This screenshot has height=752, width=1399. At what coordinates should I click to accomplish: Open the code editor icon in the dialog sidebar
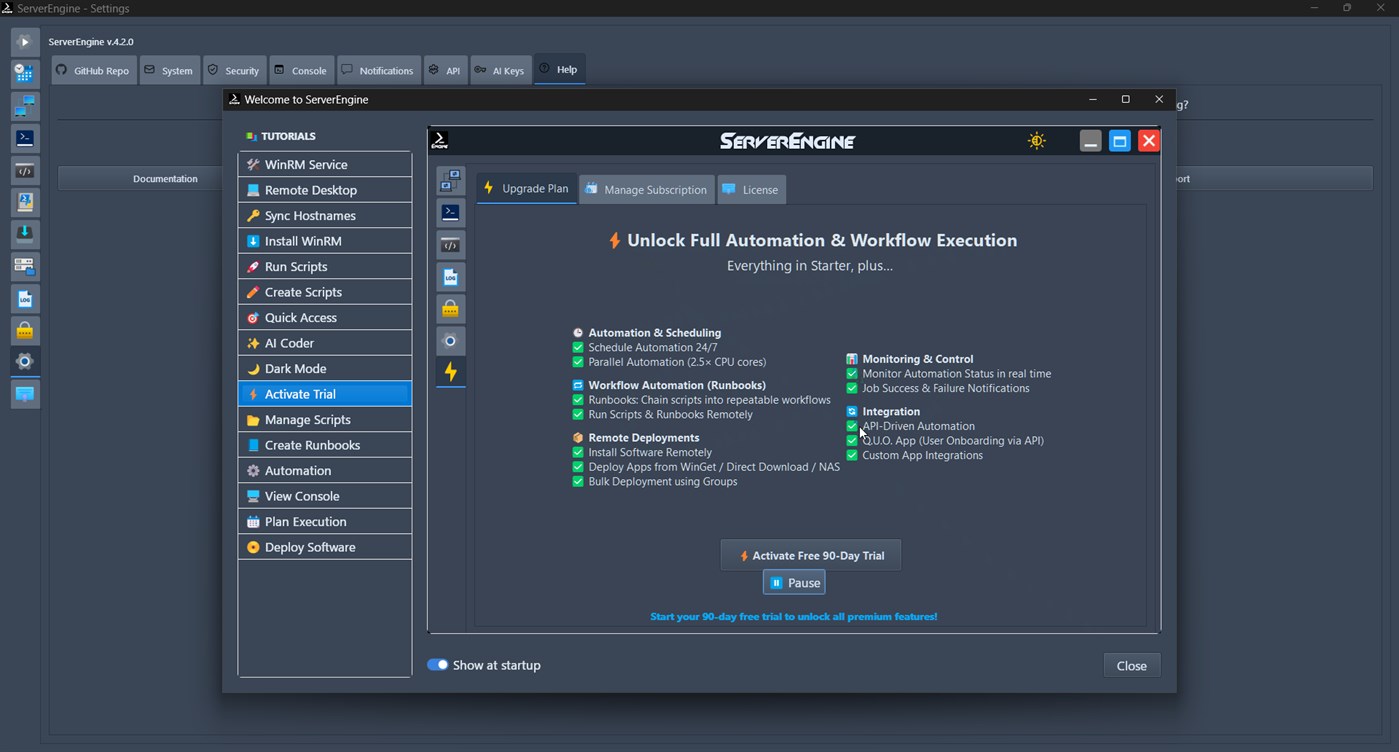click(450, 244)
